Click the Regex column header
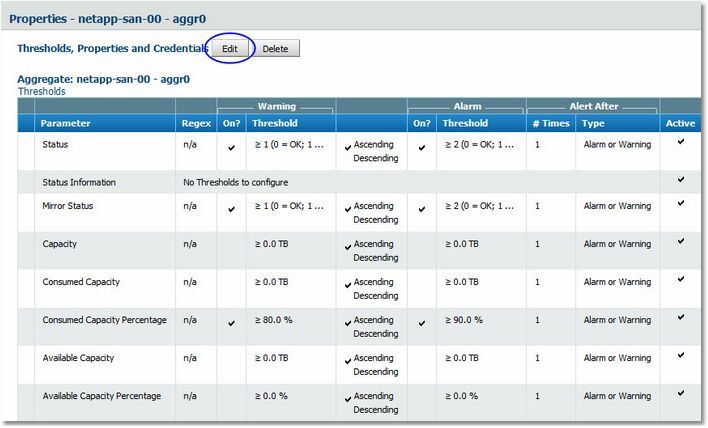This screenshot has height=428, width=708. pyautogui.click(x=196, y=123)
